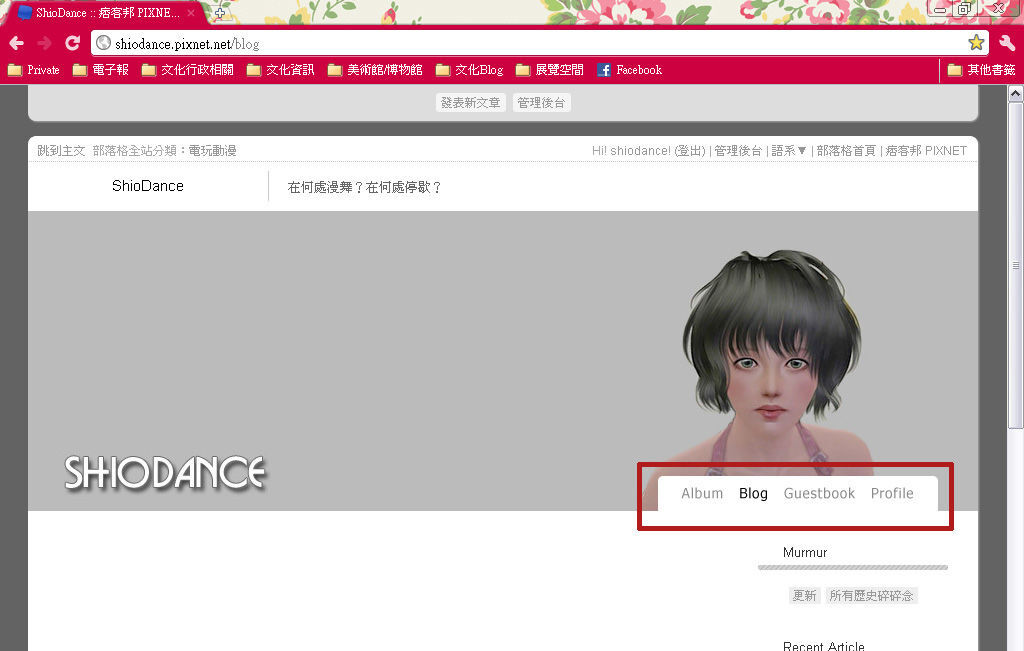Click the vertical scrollbar thumb
This screenshot has width=1024, height=651.
click(1016, 265)
